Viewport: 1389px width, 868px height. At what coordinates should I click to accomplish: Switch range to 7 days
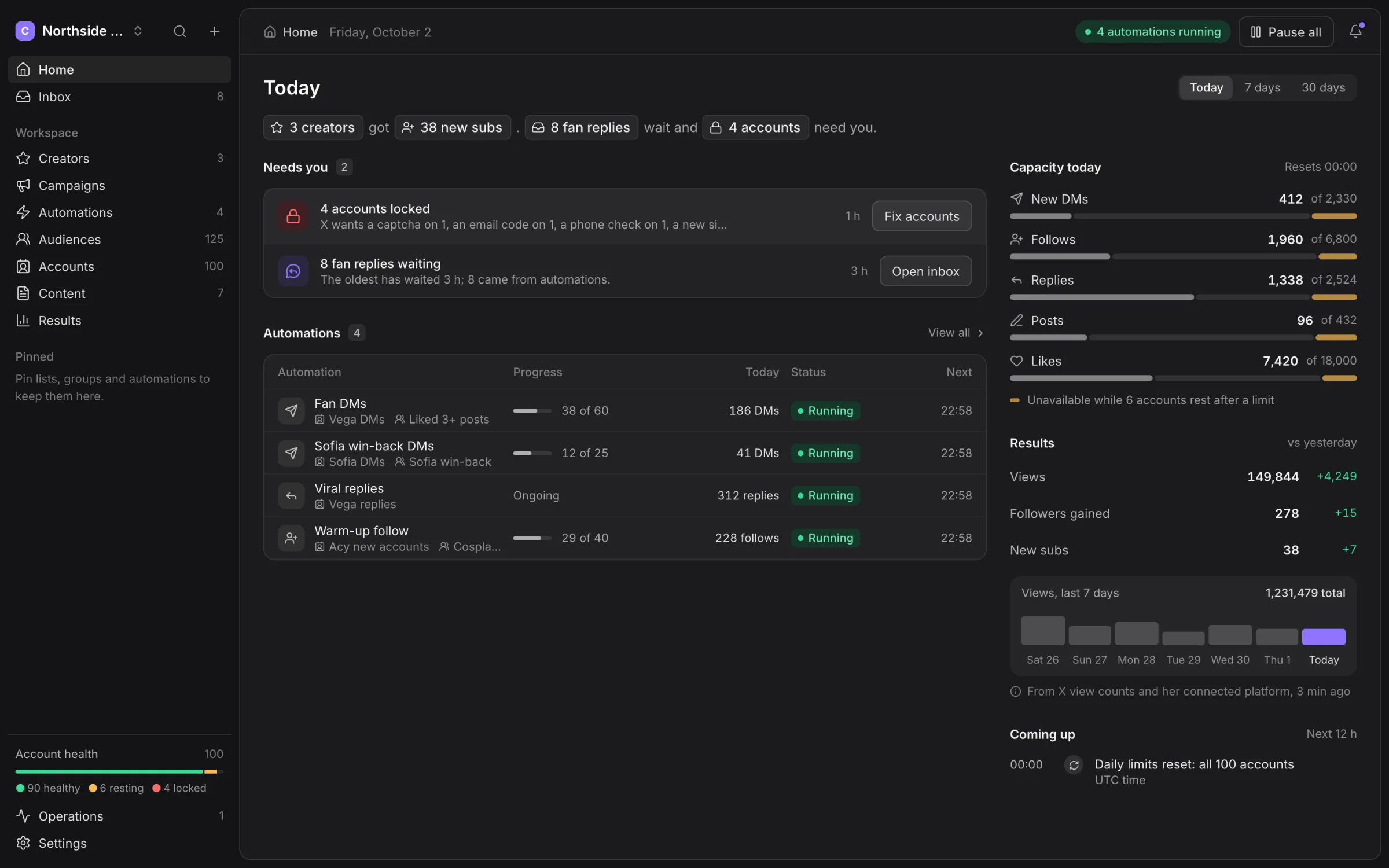1262,87
